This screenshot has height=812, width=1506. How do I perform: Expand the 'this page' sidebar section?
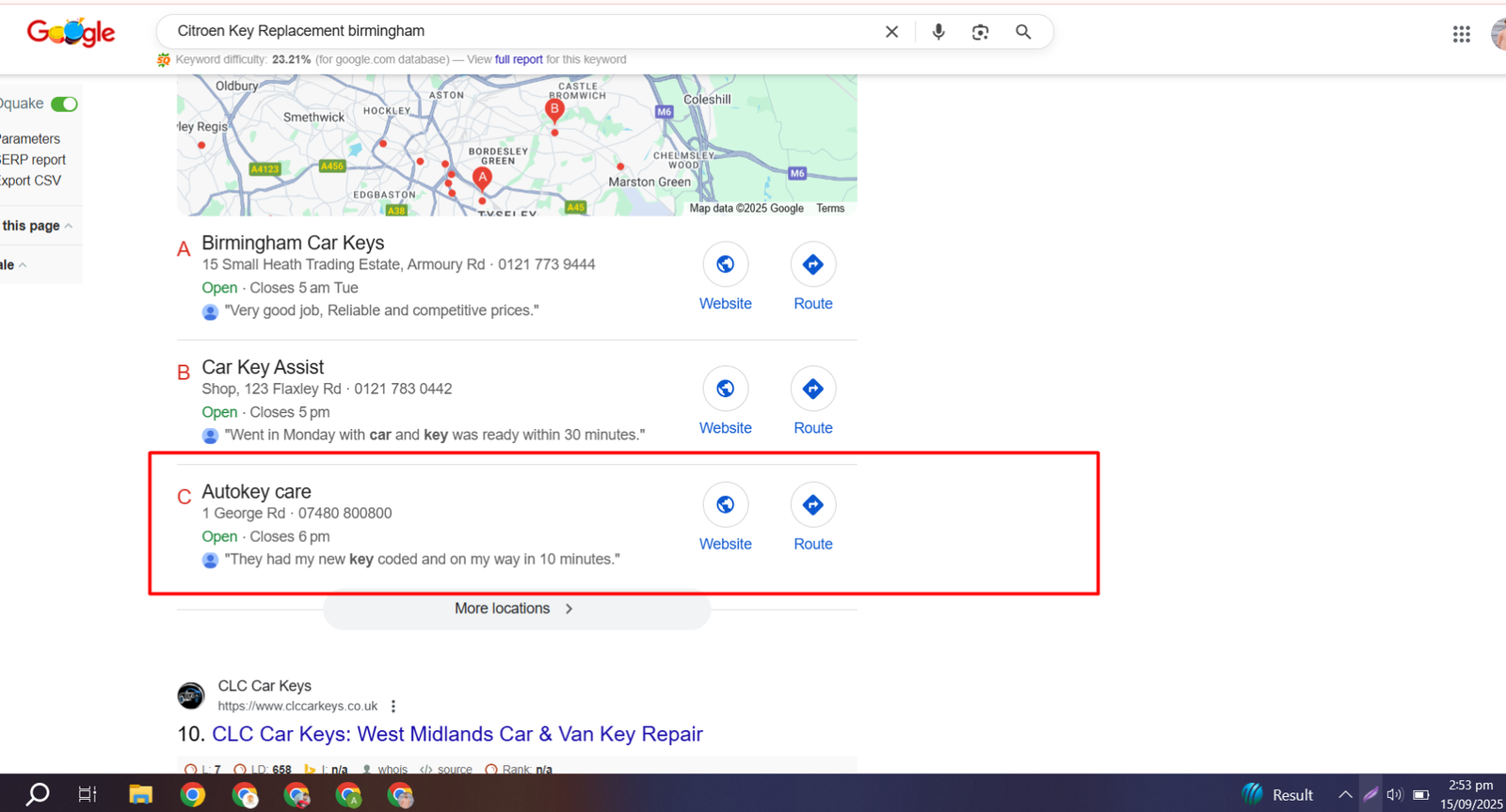click(x=36, y=226)
